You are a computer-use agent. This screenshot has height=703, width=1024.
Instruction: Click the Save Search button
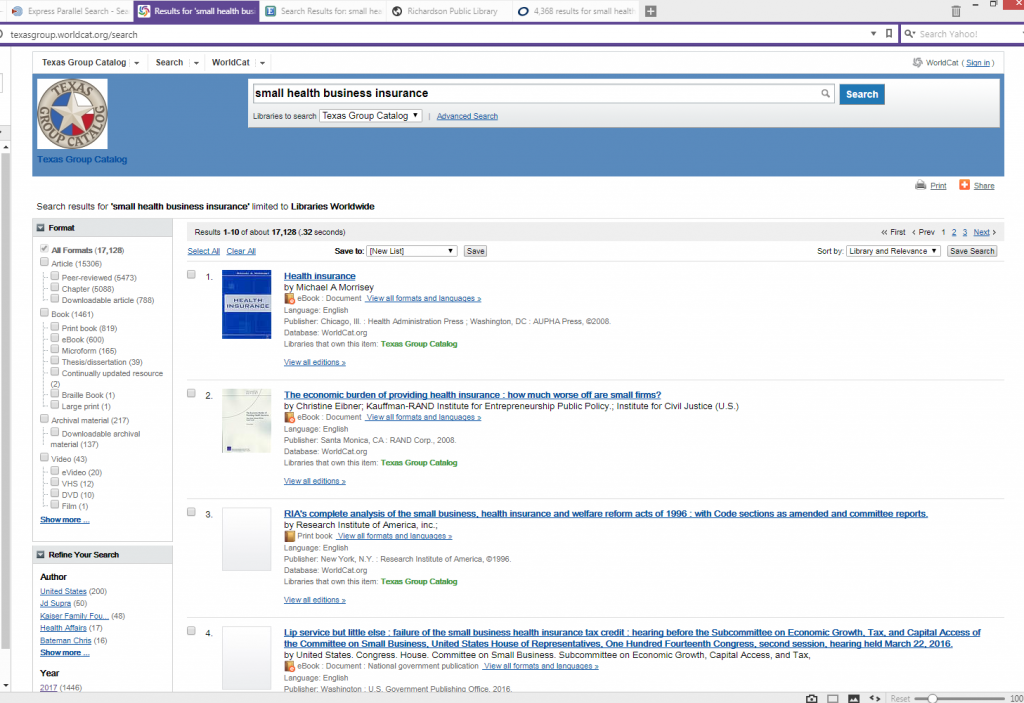972,251
